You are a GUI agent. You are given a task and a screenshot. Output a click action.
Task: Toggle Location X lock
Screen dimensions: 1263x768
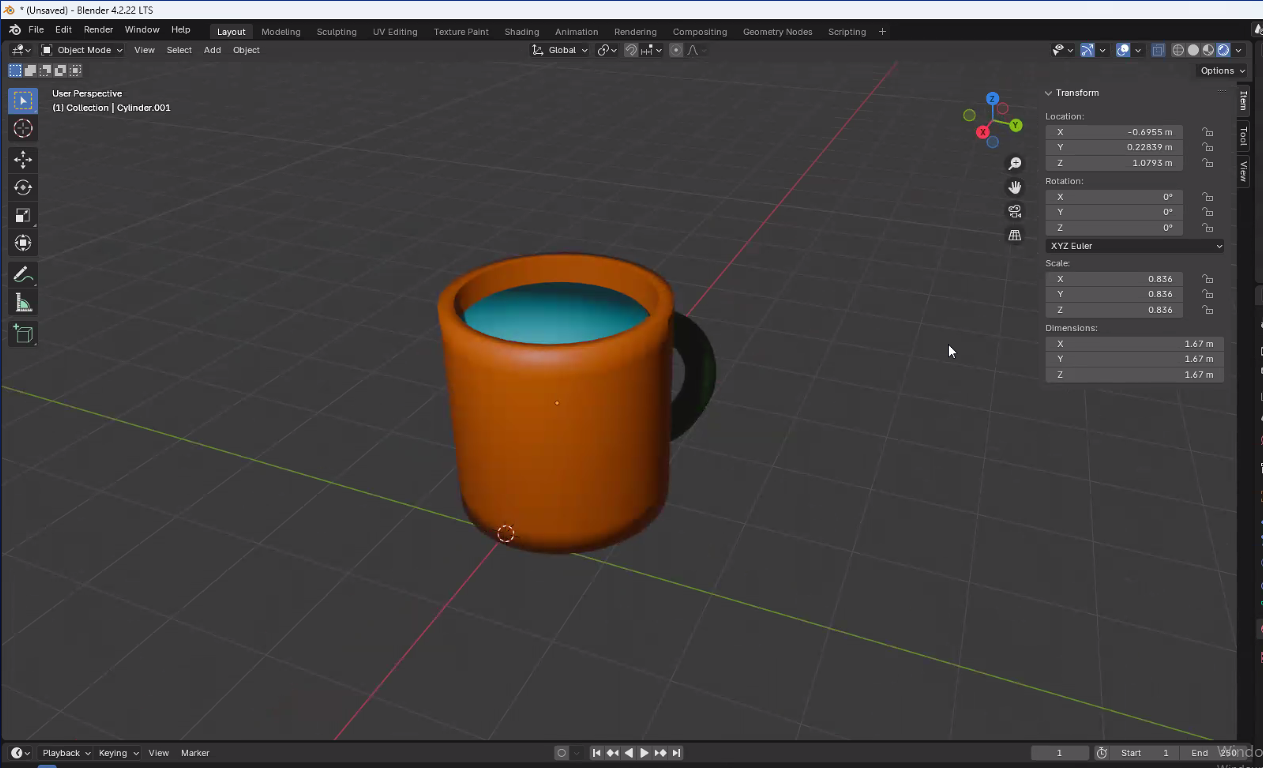click(1208, 132)
